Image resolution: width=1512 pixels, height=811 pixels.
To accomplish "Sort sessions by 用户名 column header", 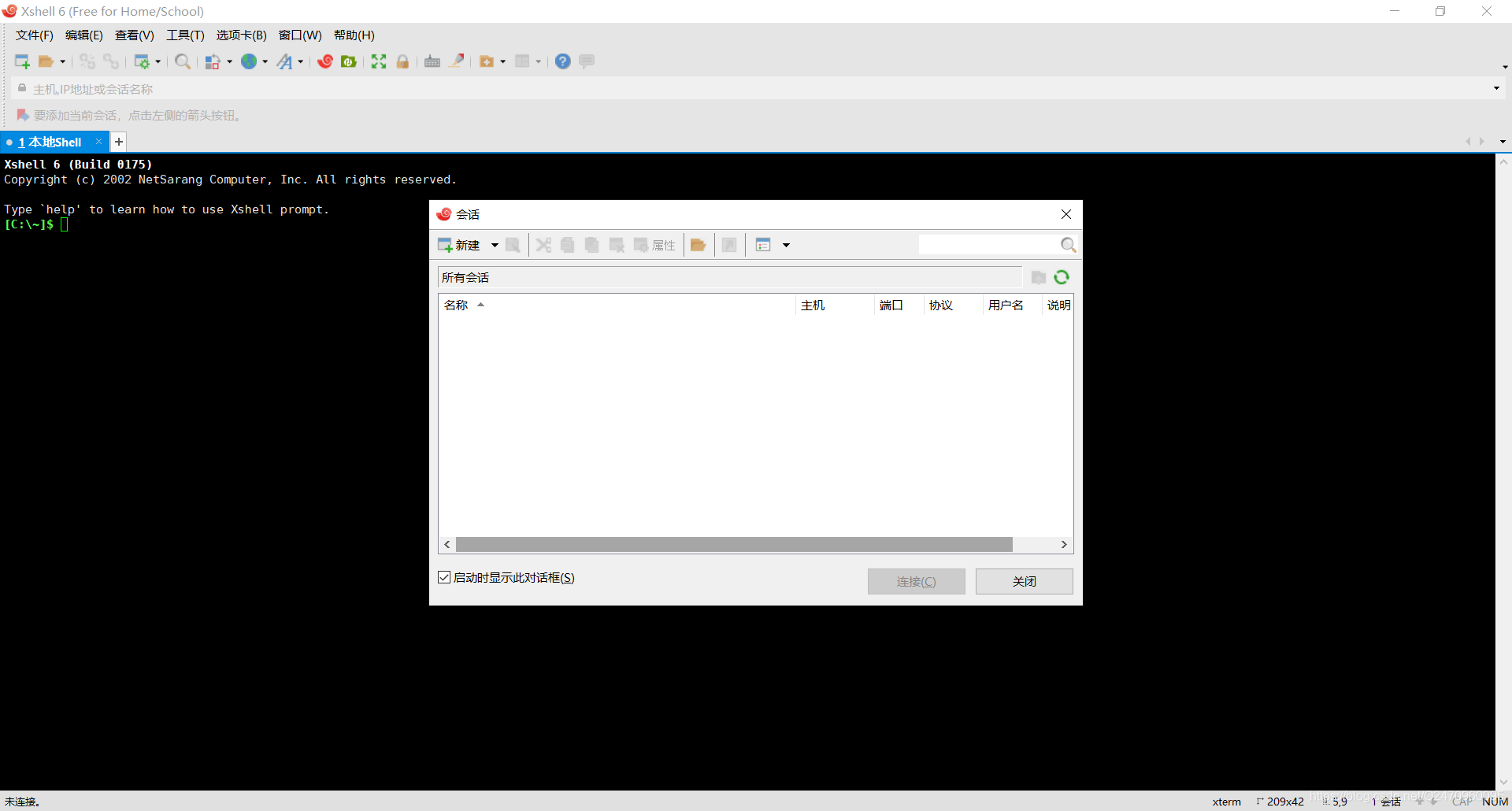I will [x=1012, y=305].
